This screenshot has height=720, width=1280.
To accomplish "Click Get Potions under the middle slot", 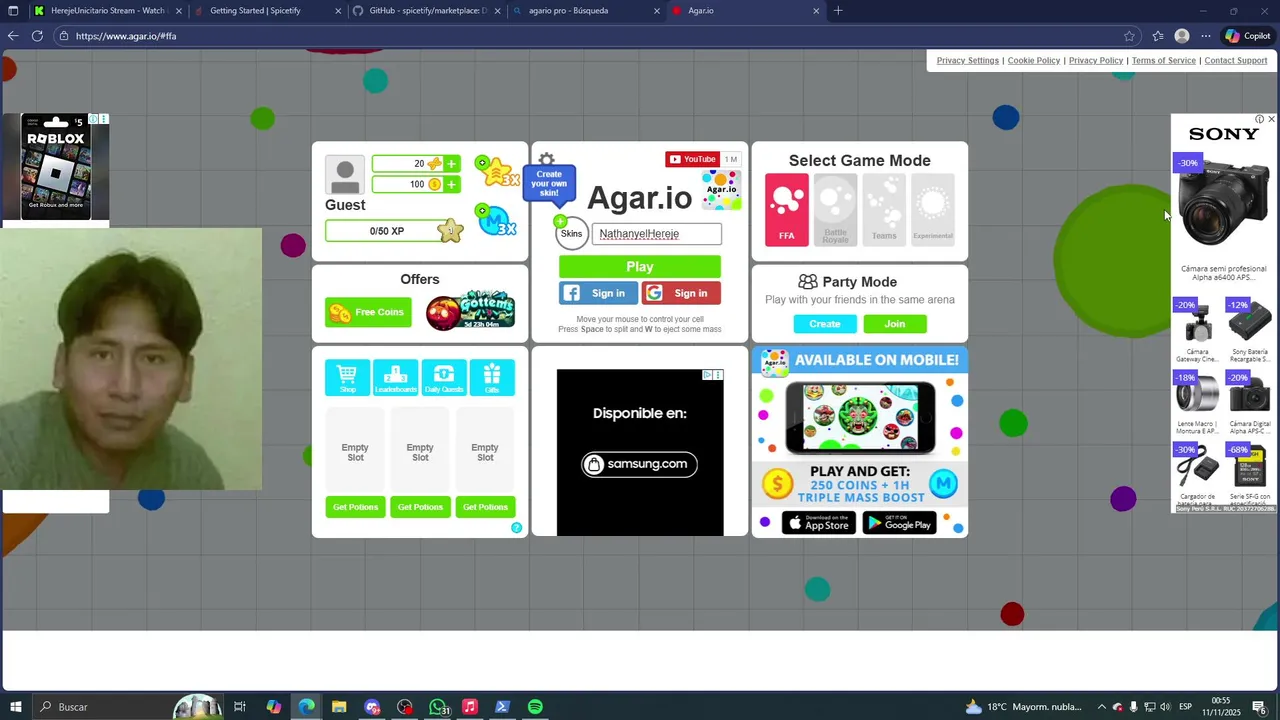I will click(420, 507).
